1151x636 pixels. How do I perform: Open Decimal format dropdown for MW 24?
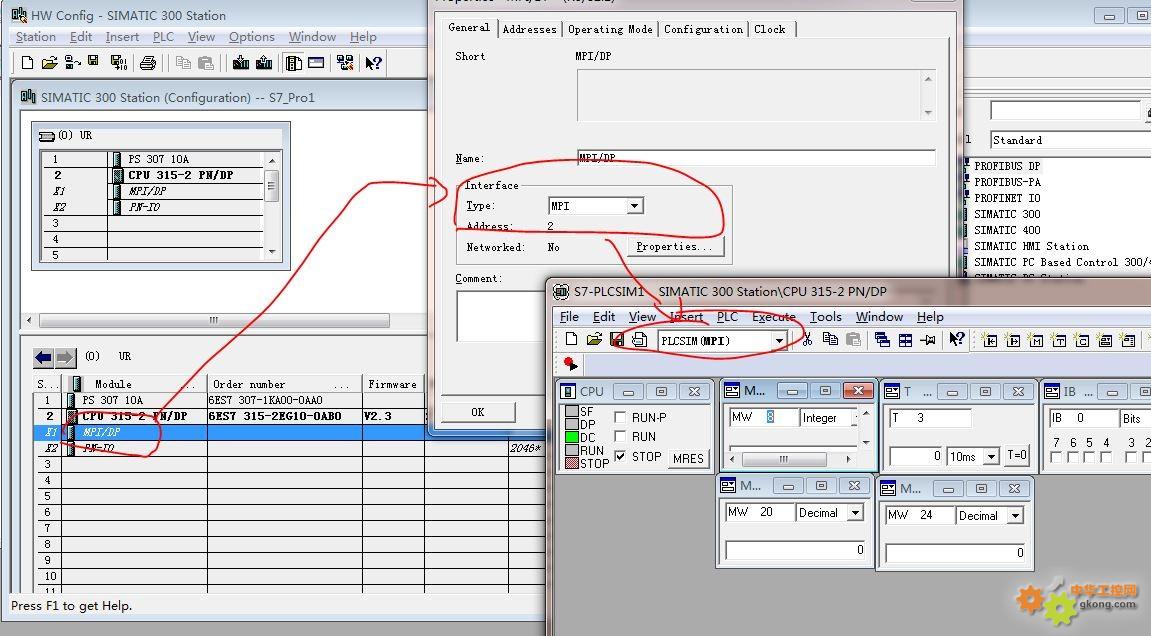[1015, 516]
